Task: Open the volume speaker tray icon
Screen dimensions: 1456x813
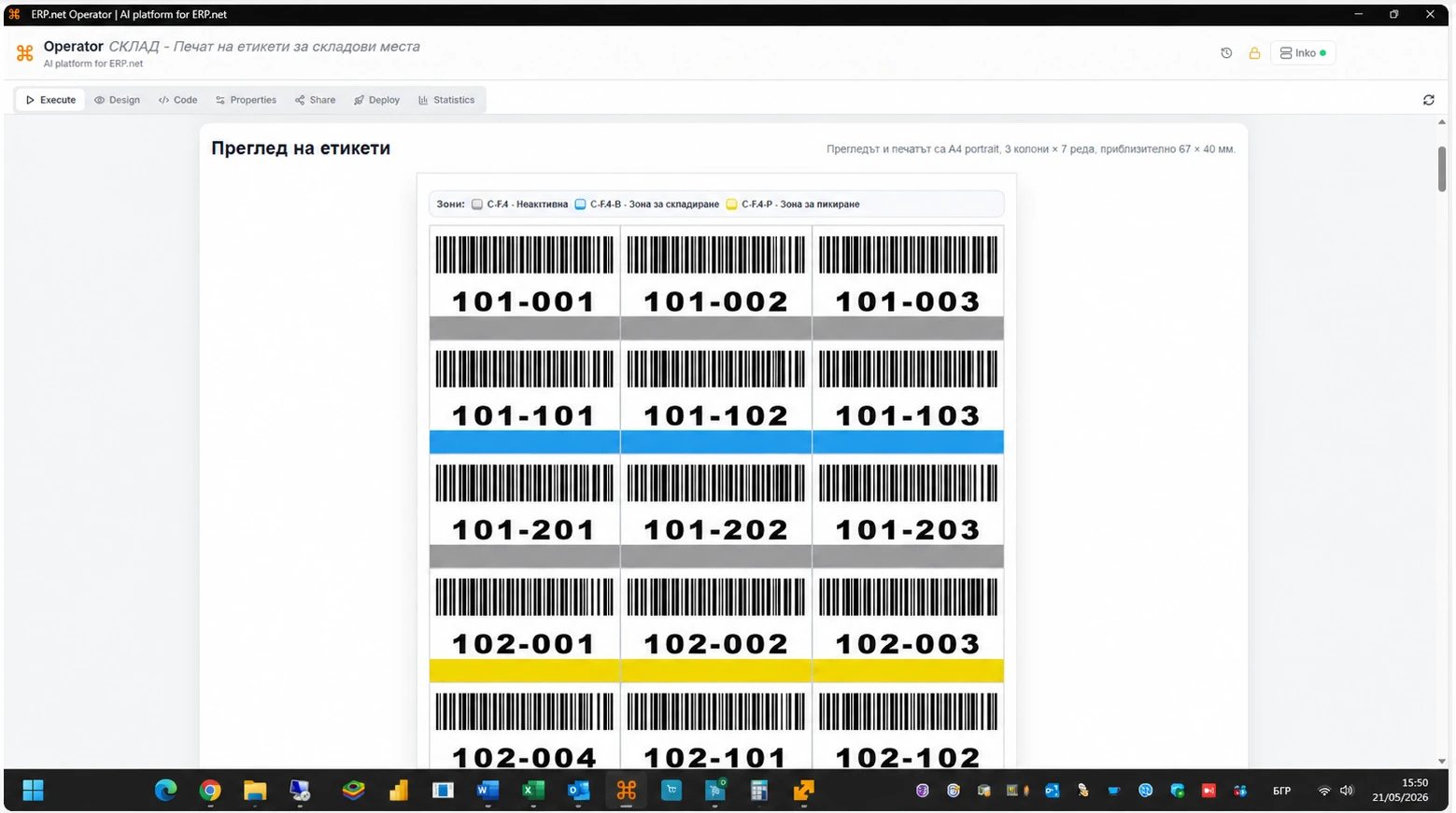Action: point(1346,791)
